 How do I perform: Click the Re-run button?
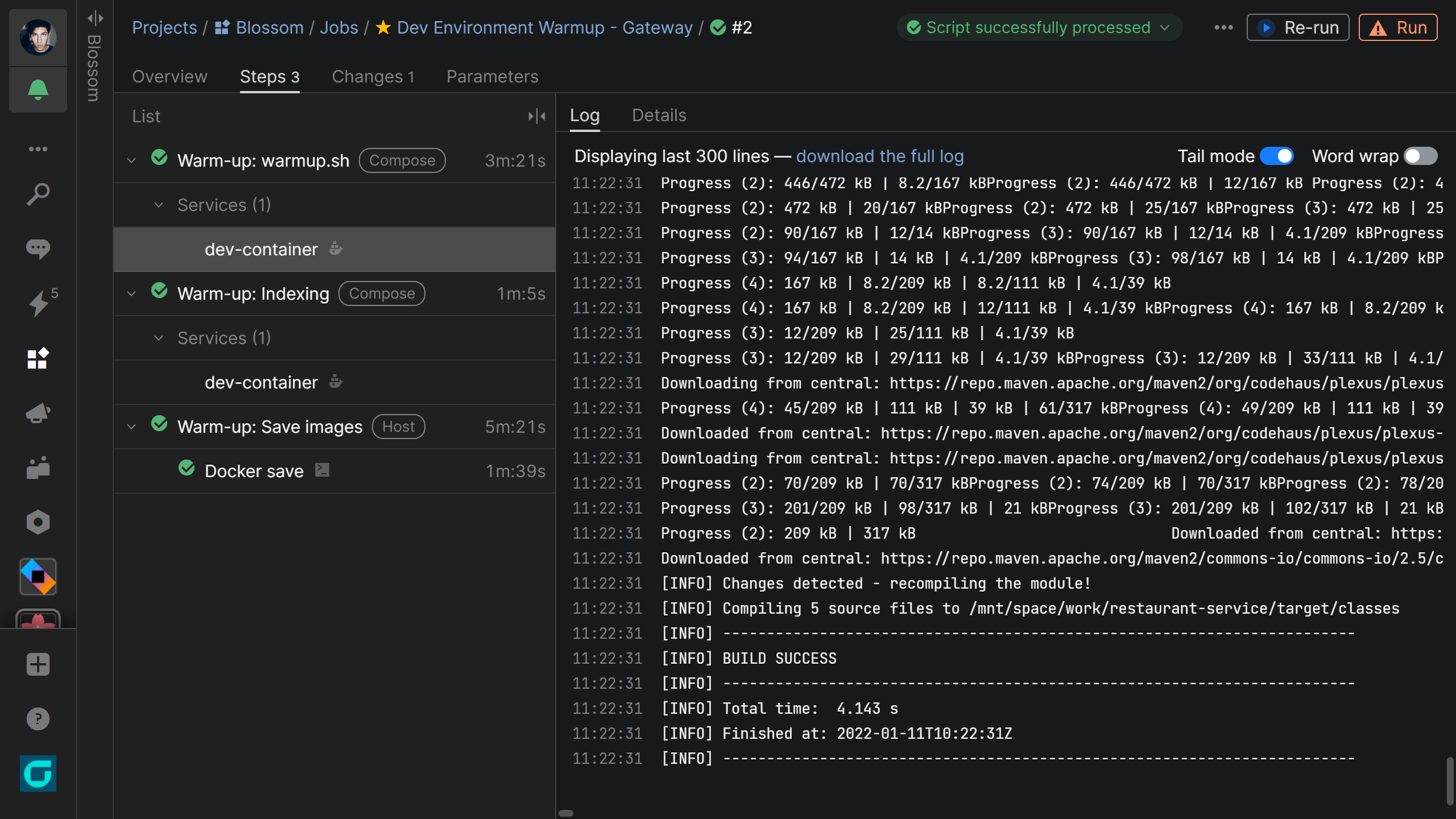[1298, 27]
